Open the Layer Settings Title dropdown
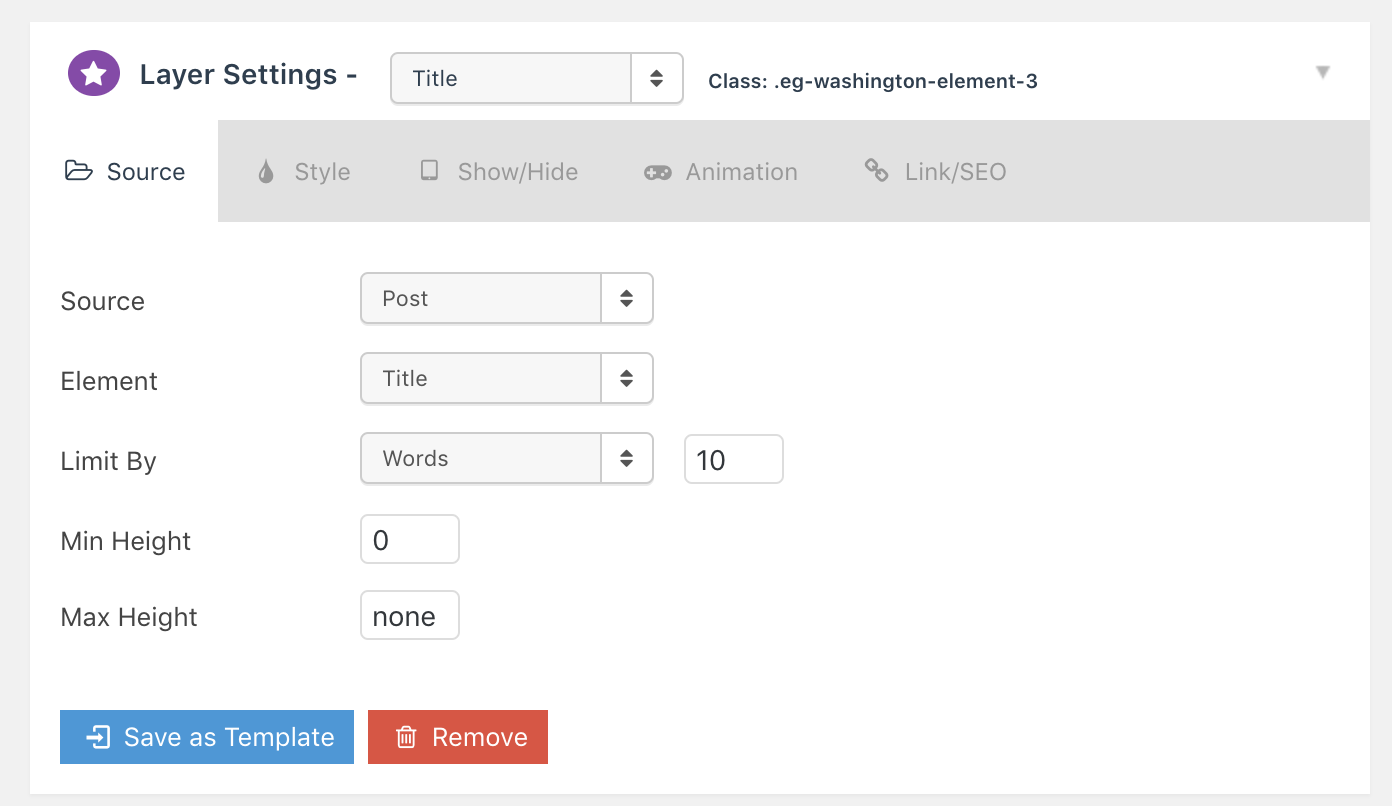The height and width of the screenshot is (806, 1392). click(x=537, y=78)
